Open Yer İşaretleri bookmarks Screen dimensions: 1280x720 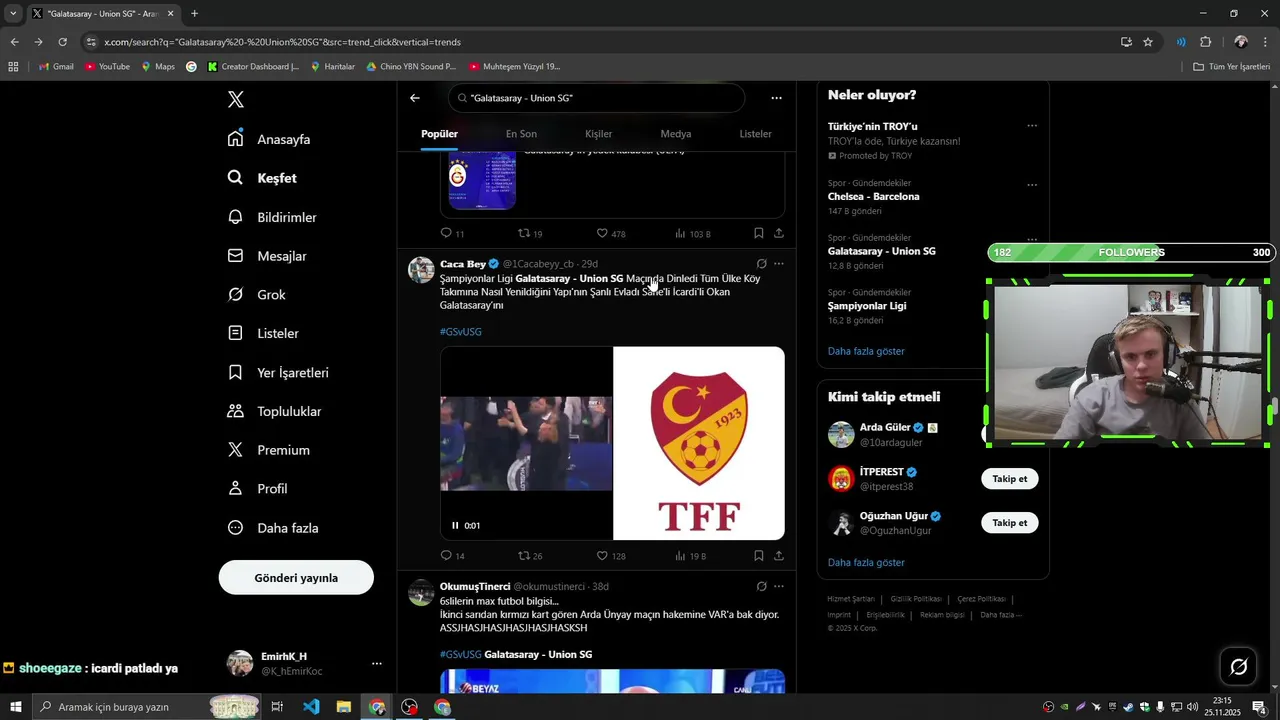[x=278, y=372]
